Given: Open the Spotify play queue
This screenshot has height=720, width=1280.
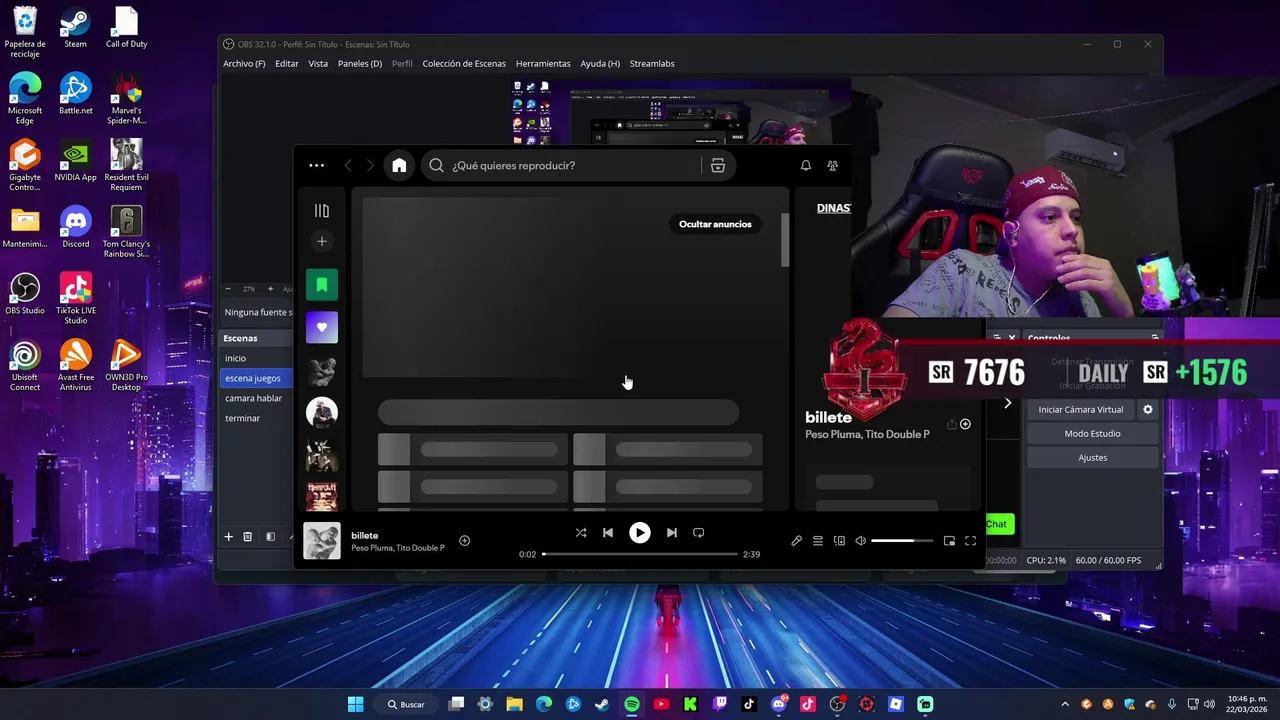Looking at the screenshot, I should coord(818,541).
